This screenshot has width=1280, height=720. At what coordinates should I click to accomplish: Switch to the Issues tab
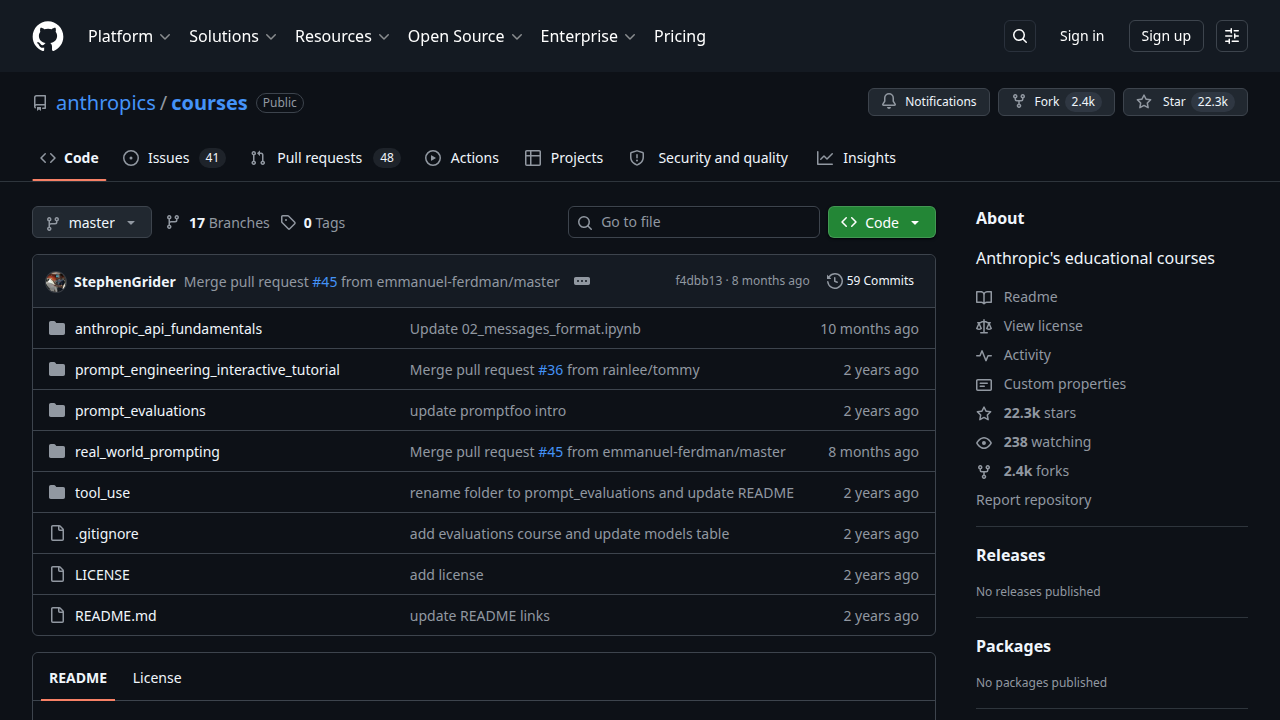click(x=174, y=158)
